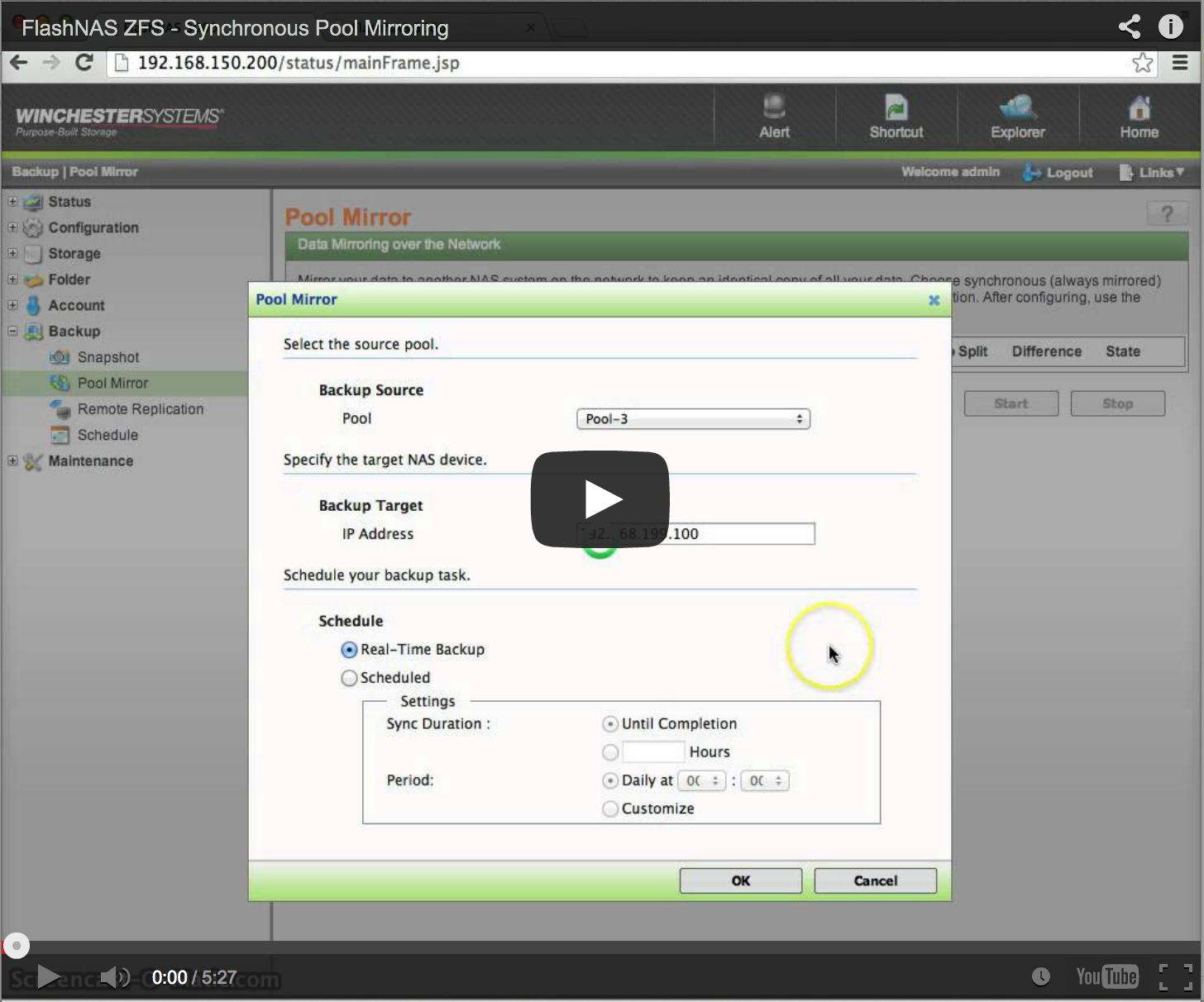Click OK in Pool Mirror dialog

(x=741, y=880)
